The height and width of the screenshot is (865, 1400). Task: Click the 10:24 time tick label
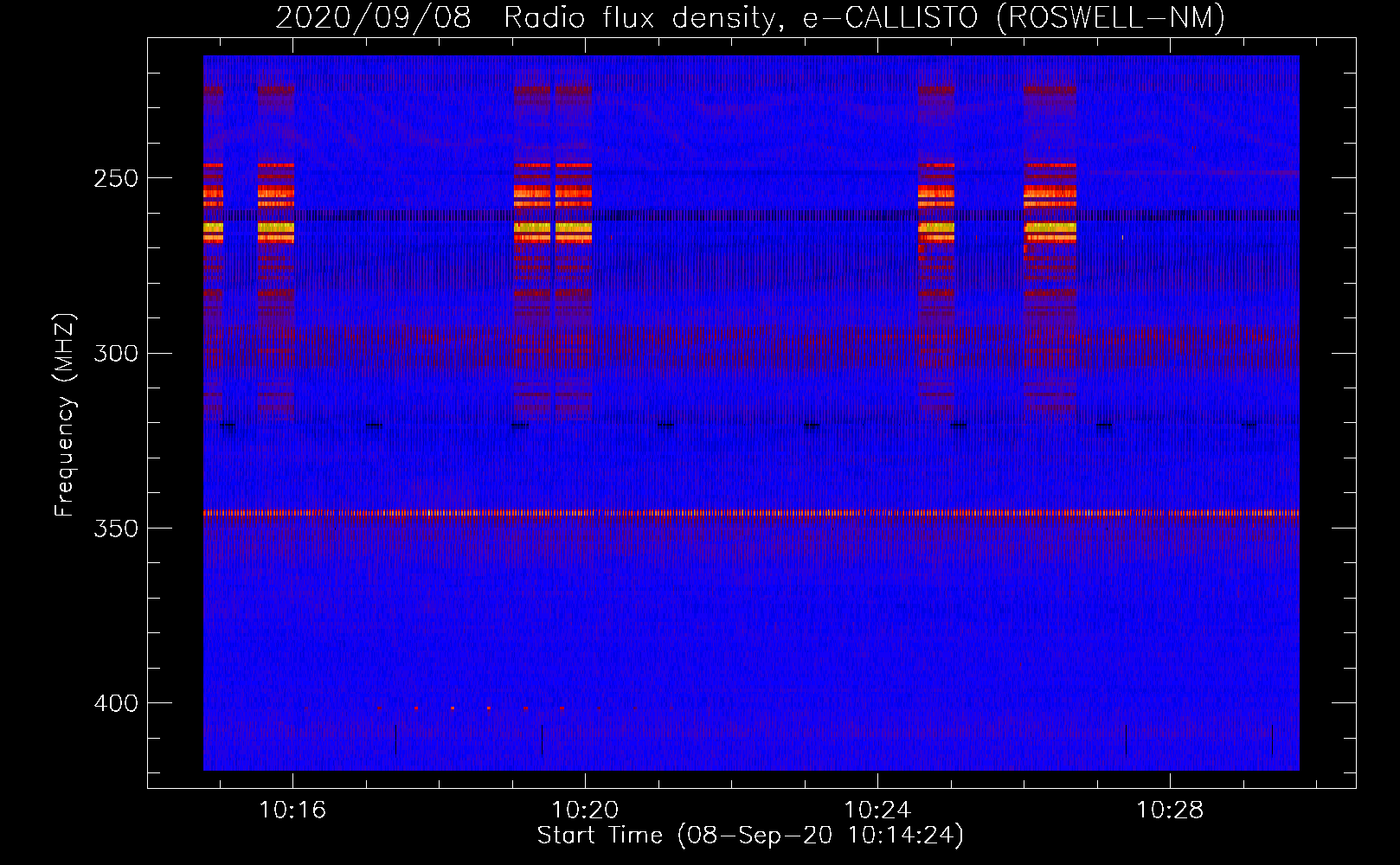[x=877, y=810]
